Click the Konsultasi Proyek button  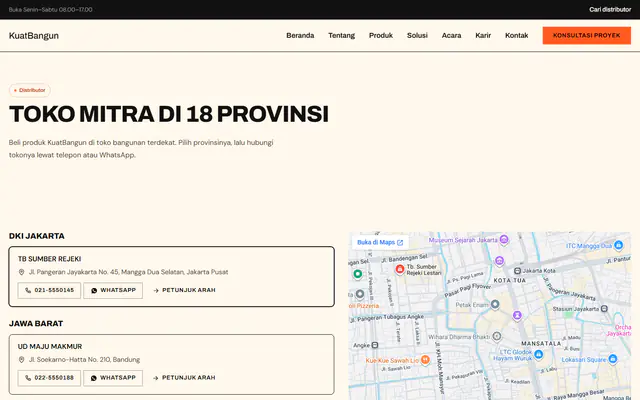(x=587, y=36)
